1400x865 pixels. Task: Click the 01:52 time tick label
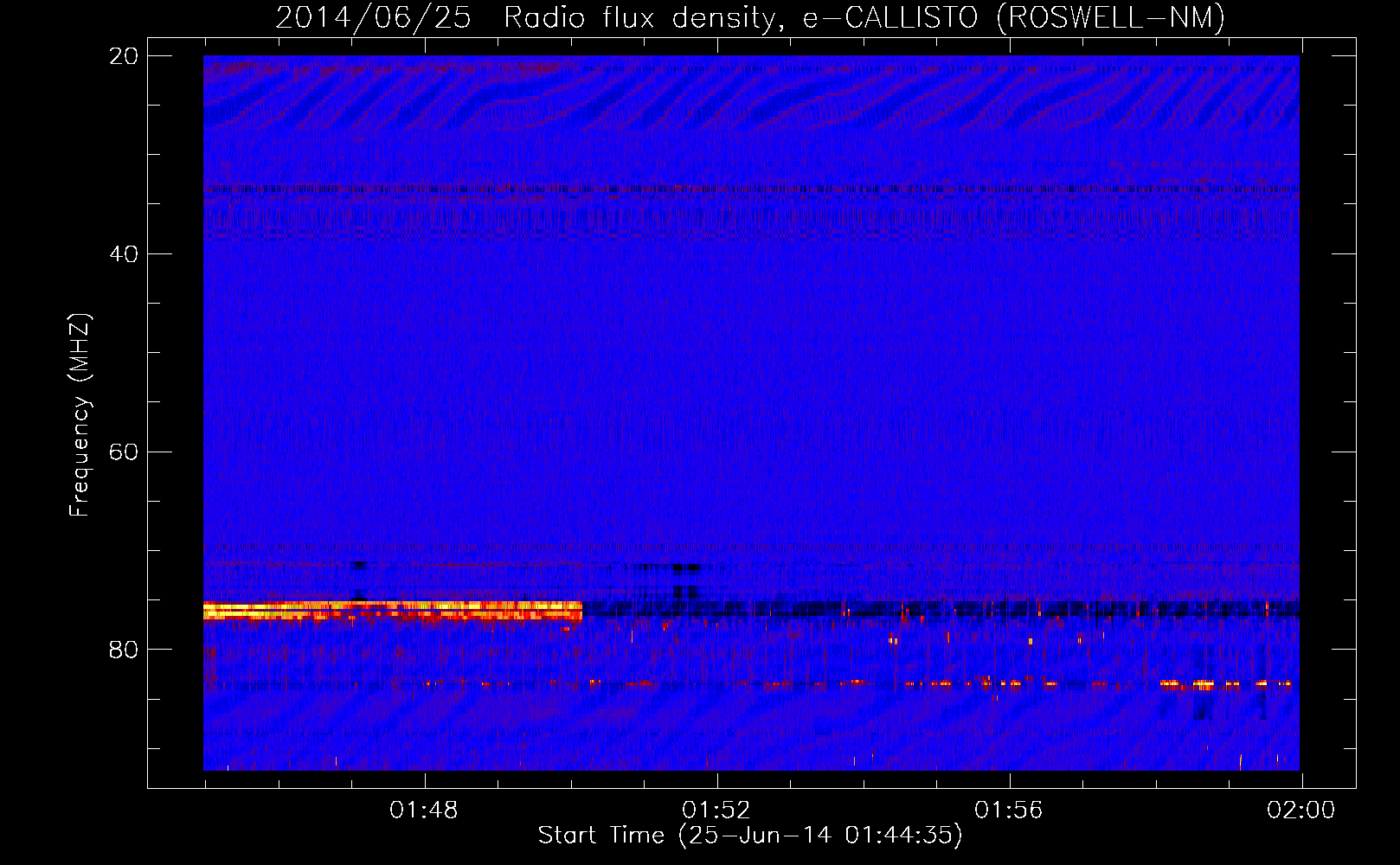(716, 811)
